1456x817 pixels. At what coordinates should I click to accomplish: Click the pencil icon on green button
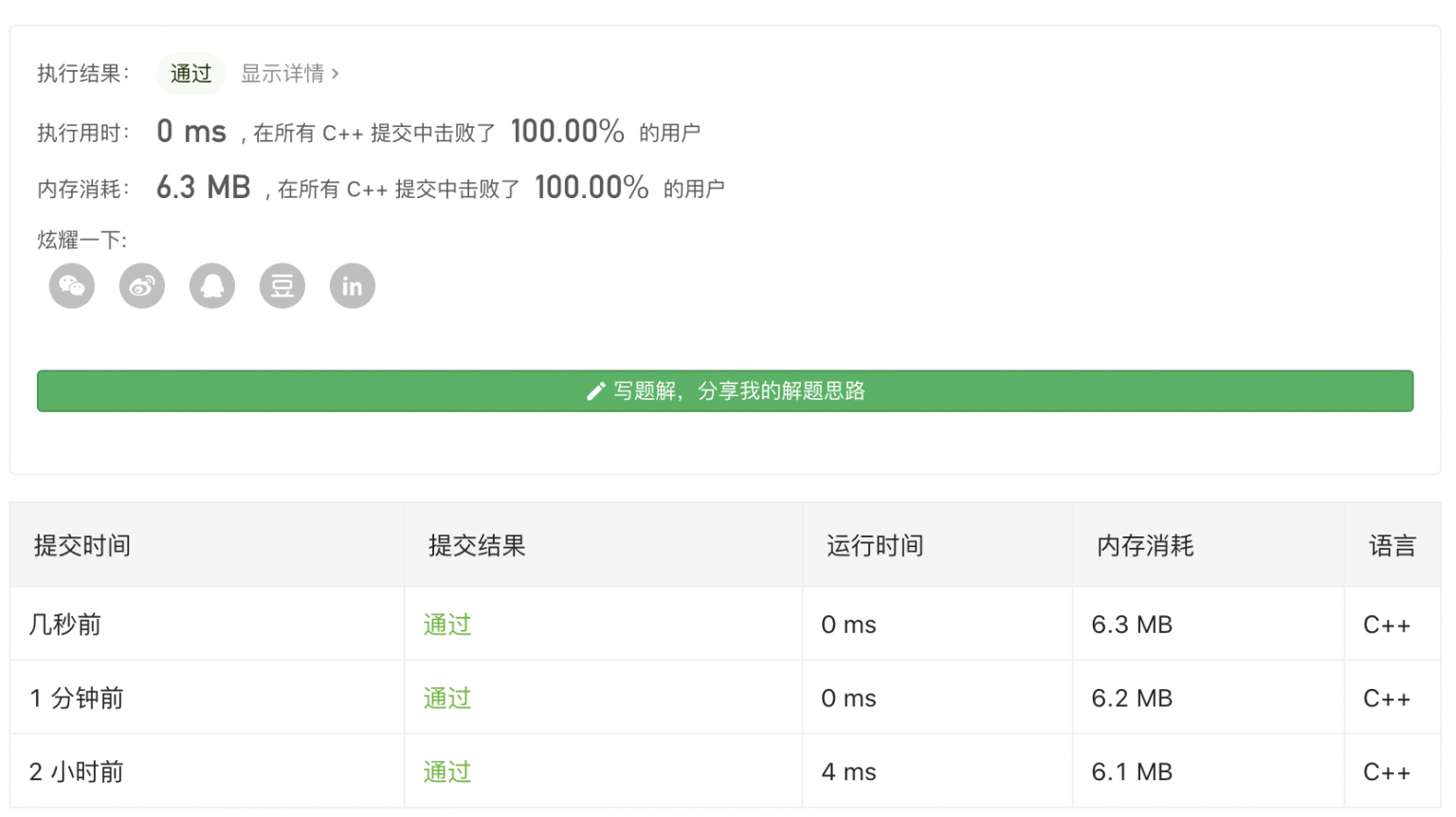pyautogui.click(x=595, y=391)
